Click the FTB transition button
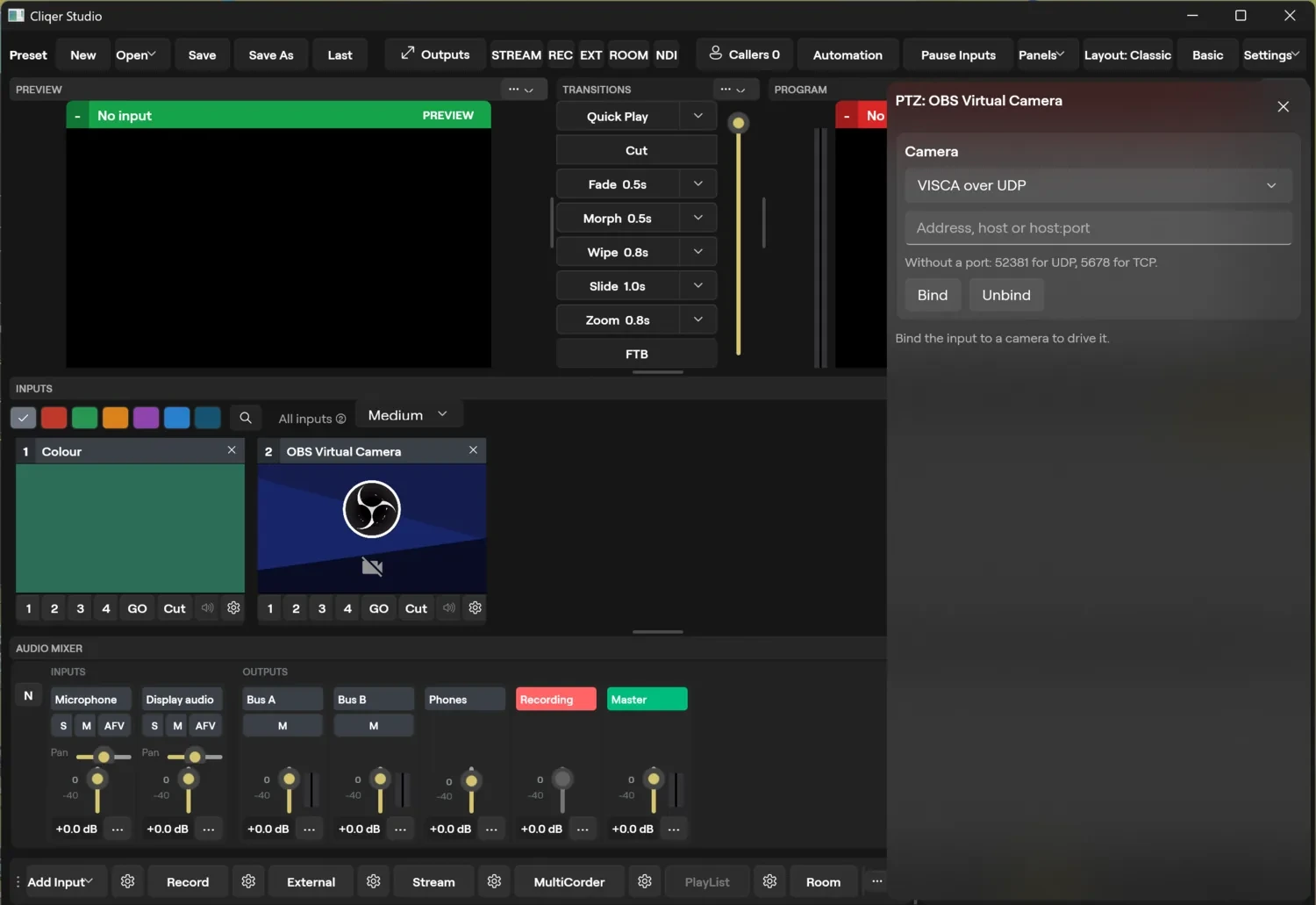The width and height of the screenshot is (1316, 905). [637, 354]
